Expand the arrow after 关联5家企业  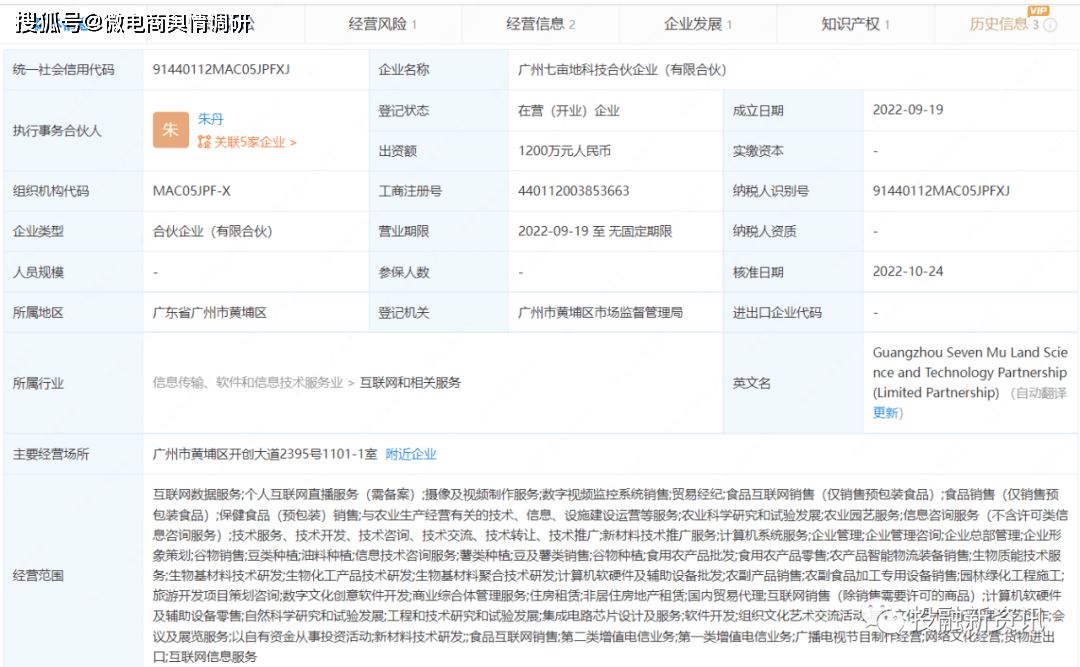tap(293, 142)
